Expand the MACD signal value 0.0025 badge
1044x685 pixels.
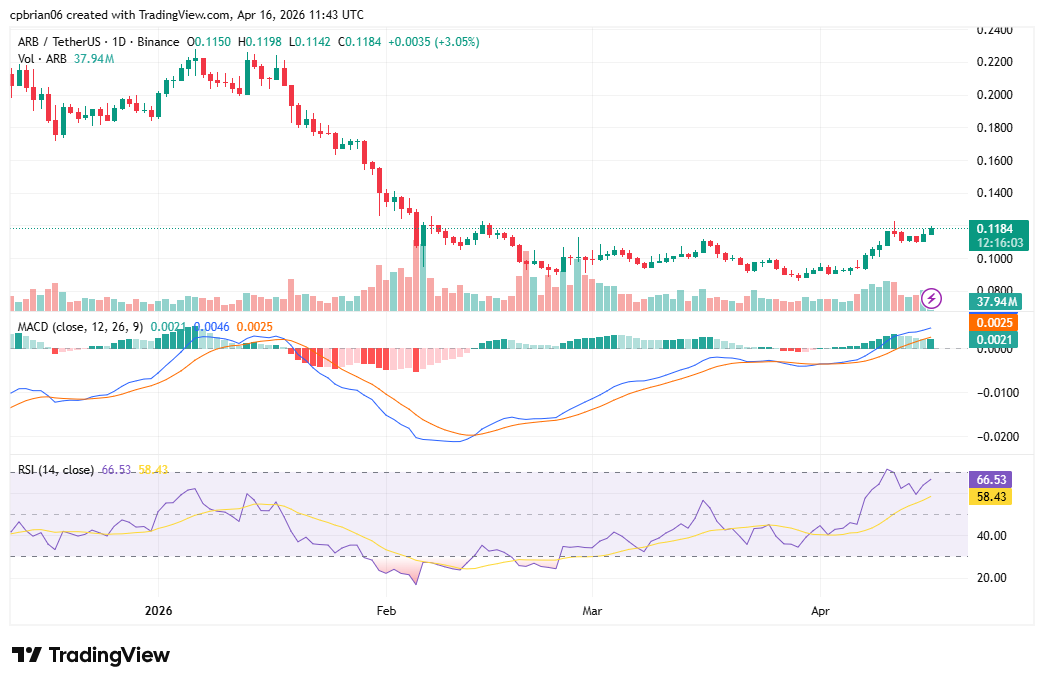point(993,323)
